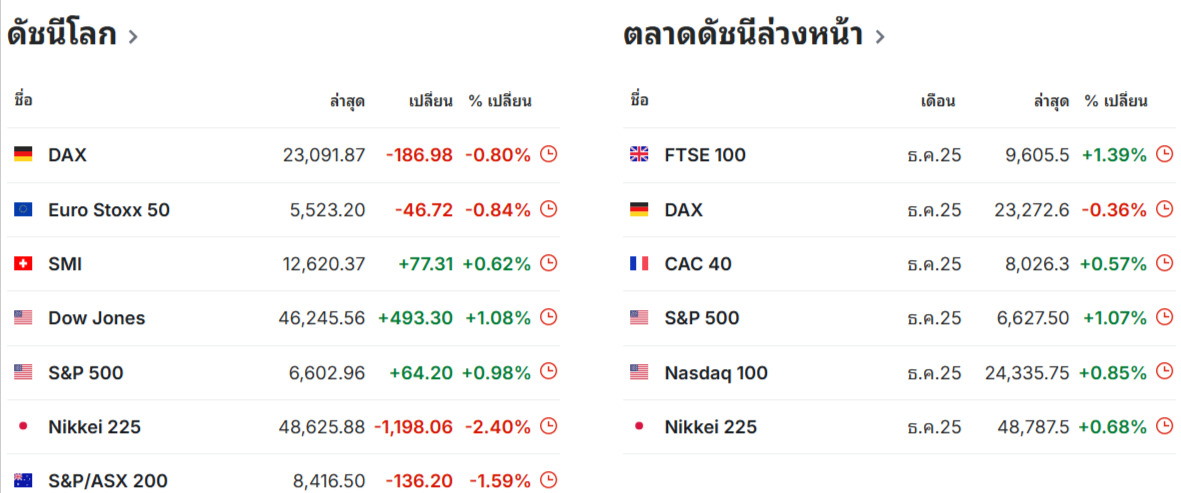1181x493 pixels.
Task: Click the ตลาดดัชนีล่วงหน้า heading
Action: click(x=742, y=35)
